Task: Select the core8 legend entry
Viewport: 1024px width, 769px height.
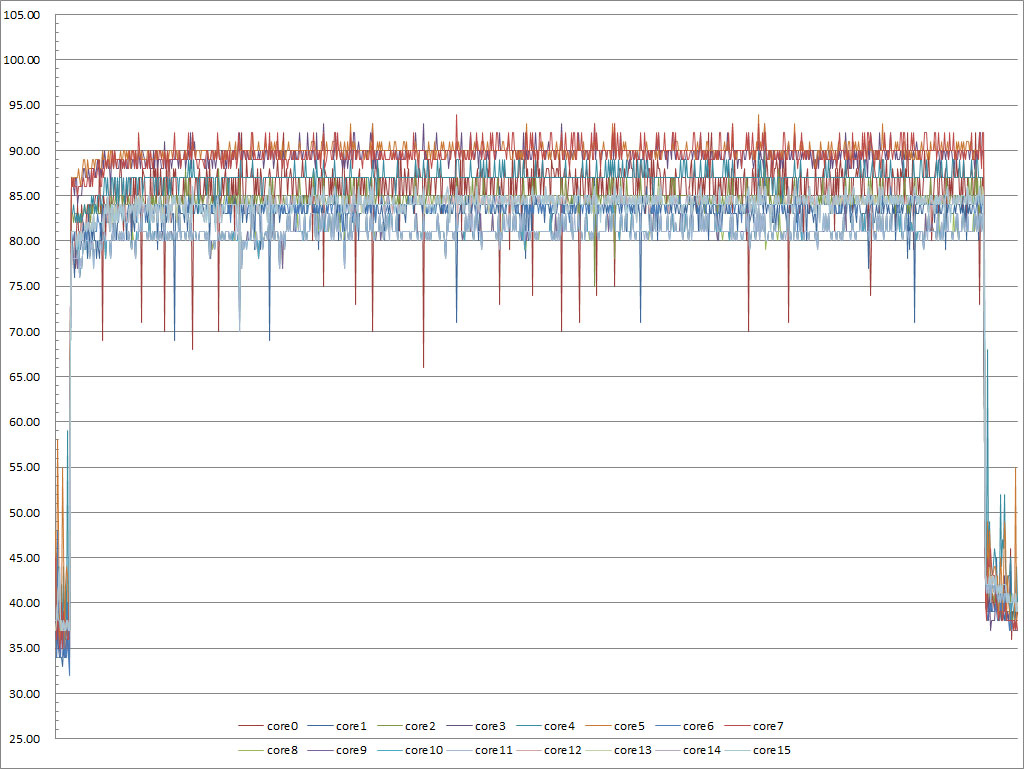Action: click(268, 750)
